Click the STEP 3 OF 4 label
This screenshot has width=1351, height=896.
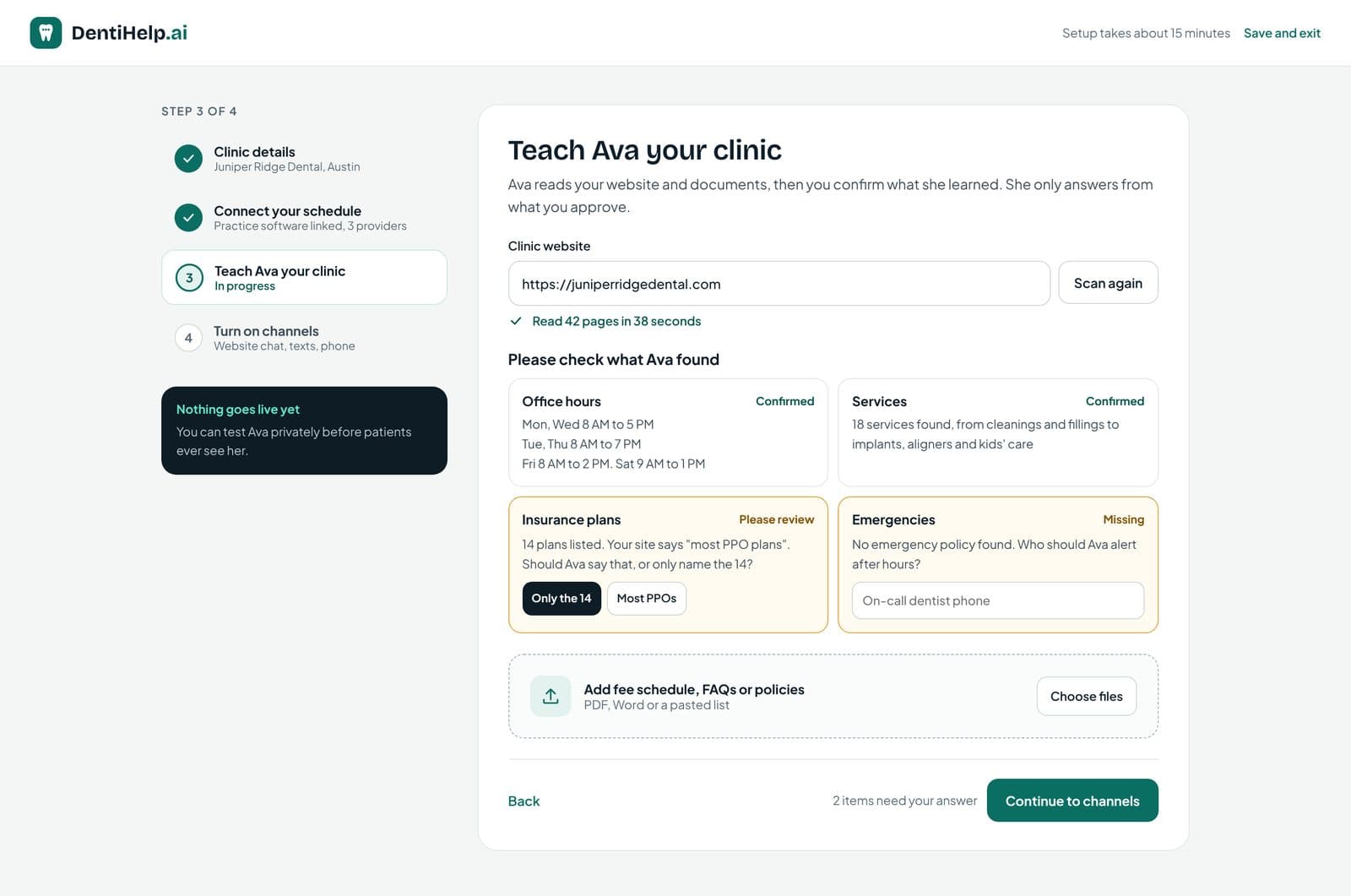click(x=199, y=111)
